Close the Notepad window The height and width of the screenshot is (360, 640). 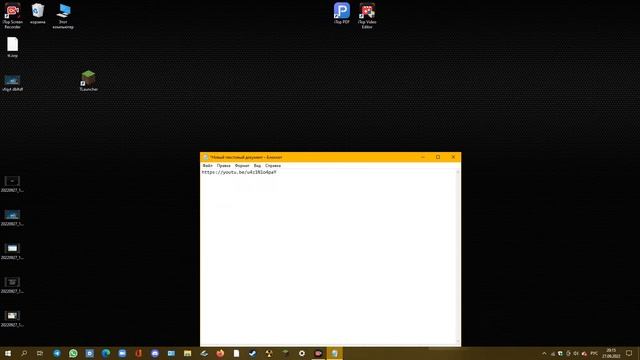click(453, 157)
